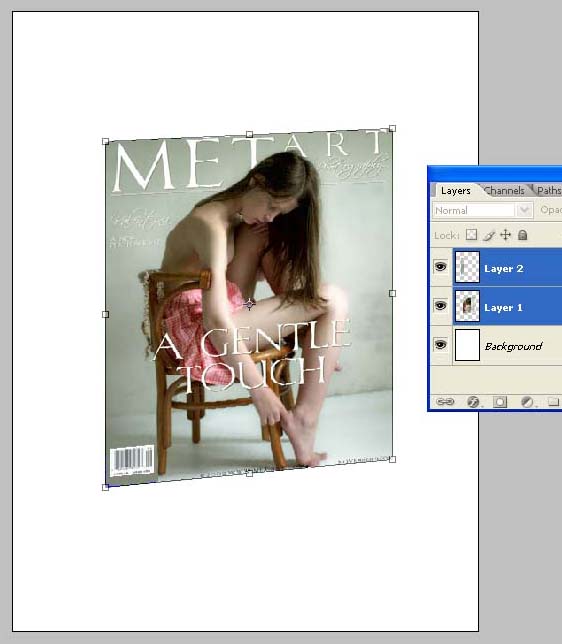The width and height of the screenshot is (562, 644).
Task: Click the Background layer name
Action: pyautogui.click(x=513, y=346)
